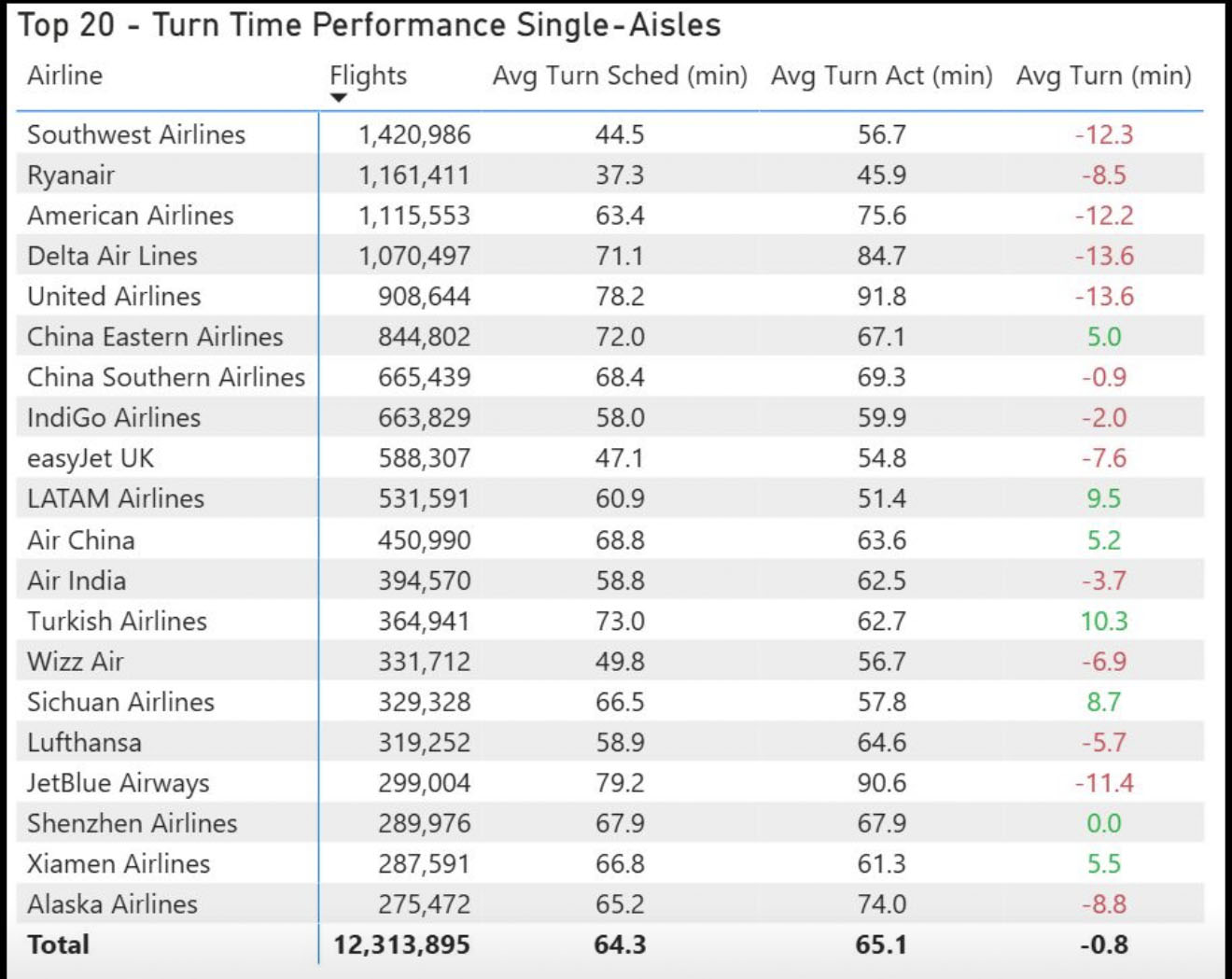
Task: Click the JetBlue Airways row label
Action: click(x=119, y=783)
